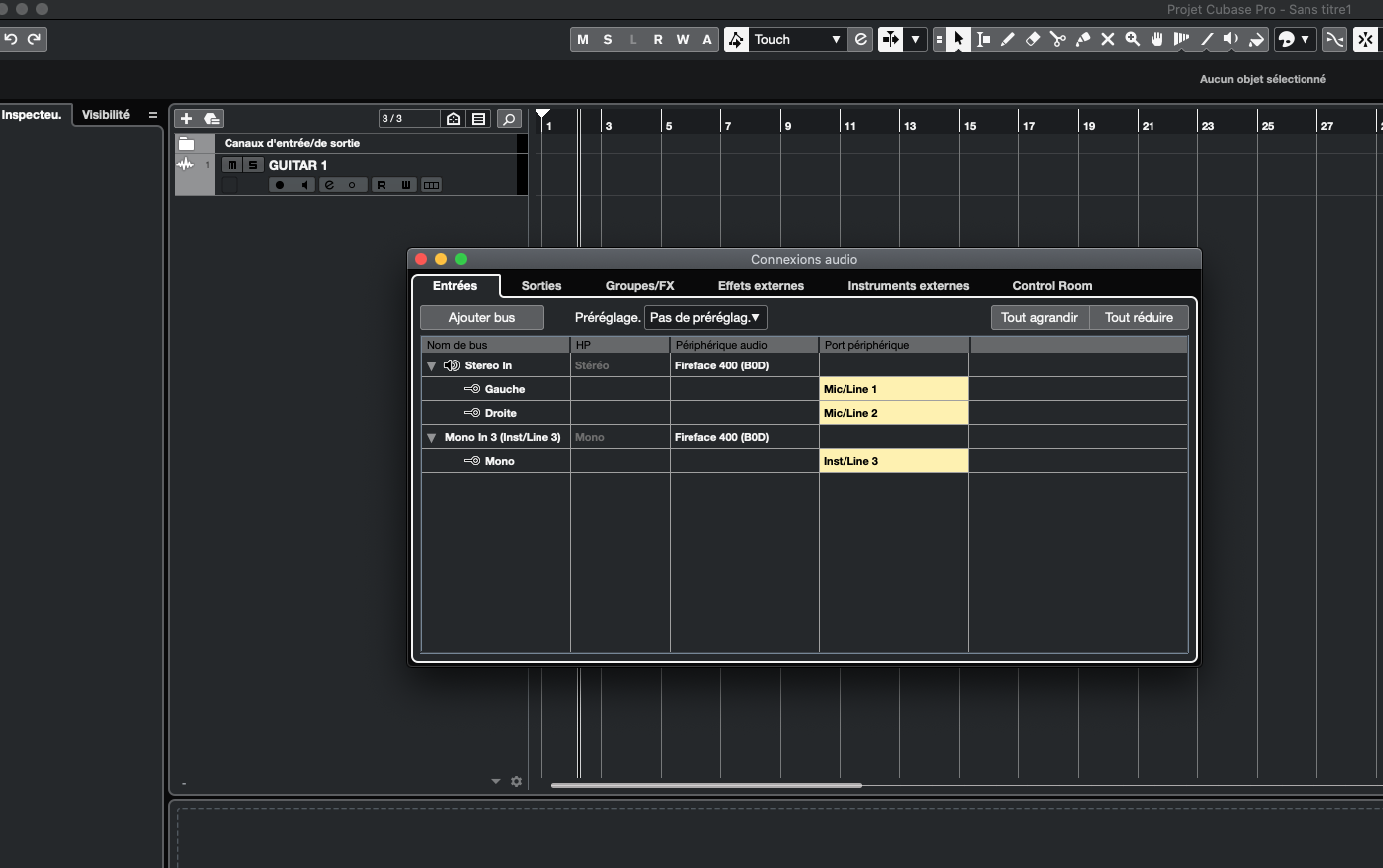The height and width of the screenshot is (868, 1383).
Task: Collapse the Stereo In bus
Action: tap(432, 366)
